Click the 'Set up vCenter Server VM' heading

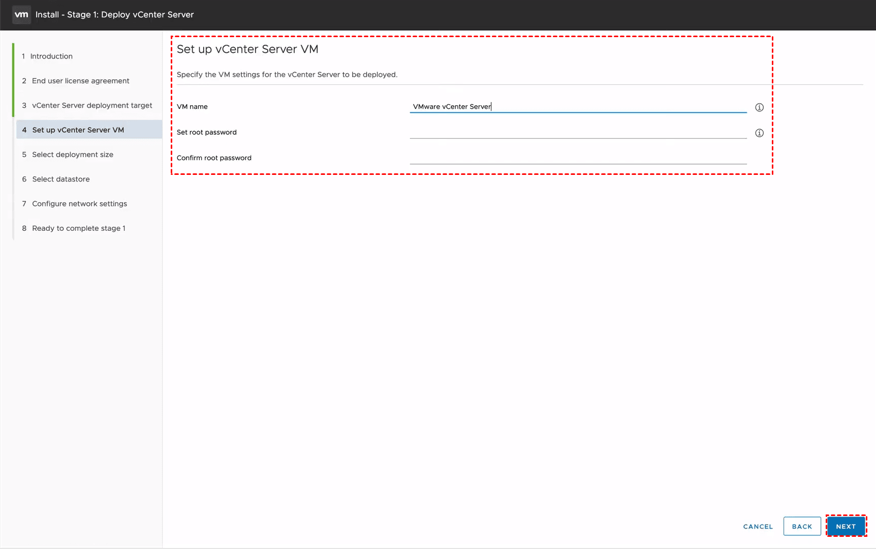(247, 49)
